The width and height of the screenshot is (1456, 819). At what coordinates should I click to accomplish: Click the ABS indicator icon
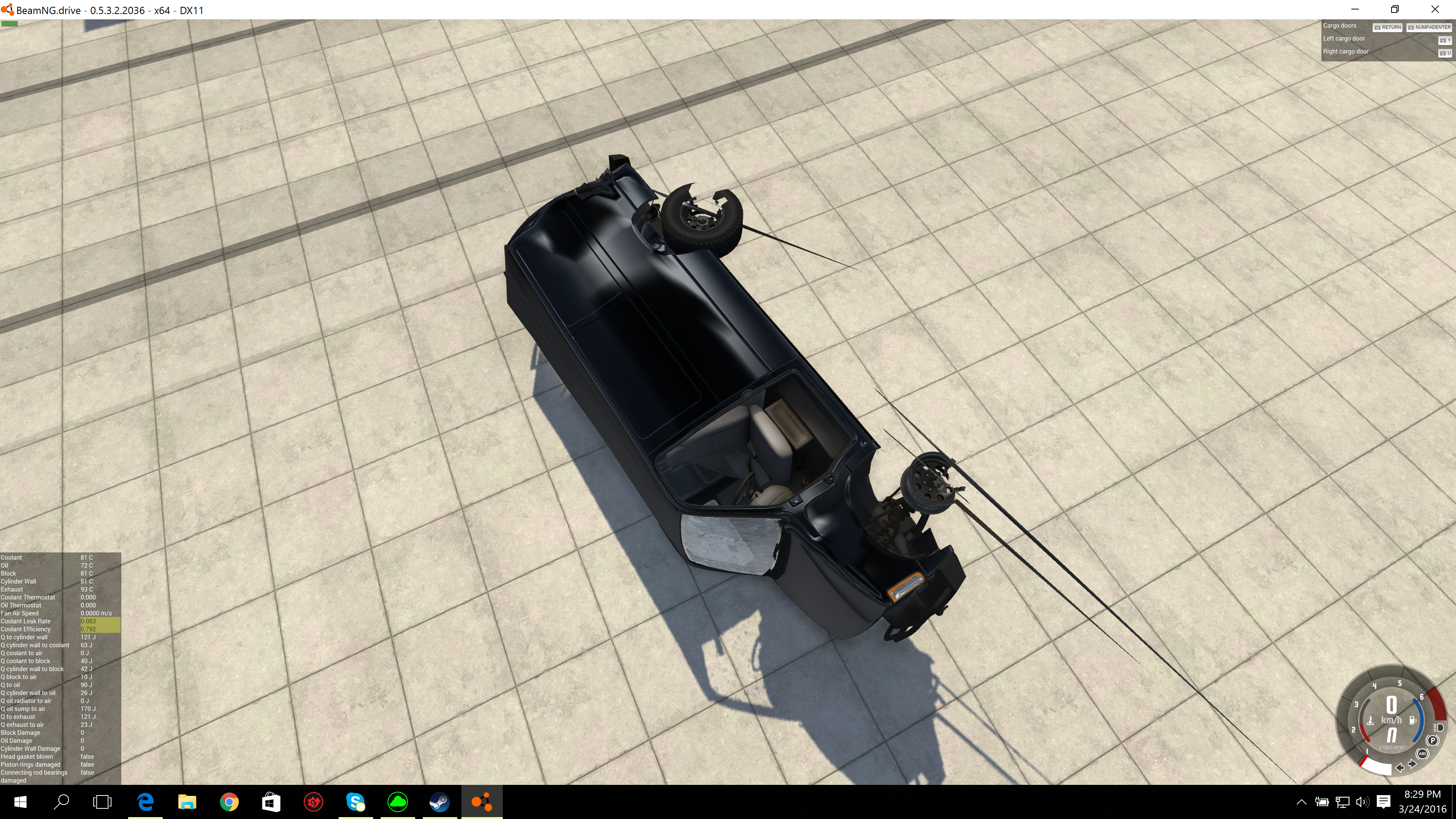pyautogui.click(x=1422, y=753)
